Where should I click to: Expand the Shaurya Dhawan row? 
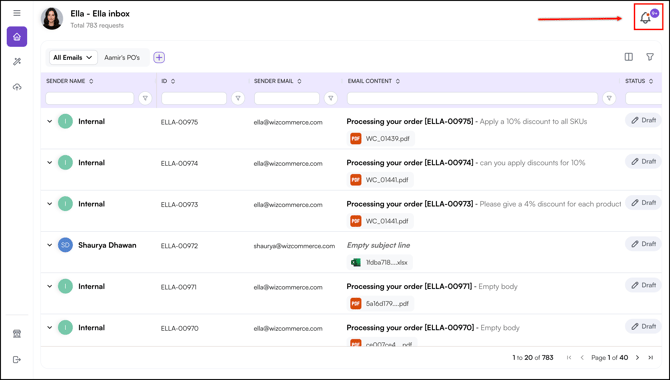pyautogui.click(x=50, y=245)
